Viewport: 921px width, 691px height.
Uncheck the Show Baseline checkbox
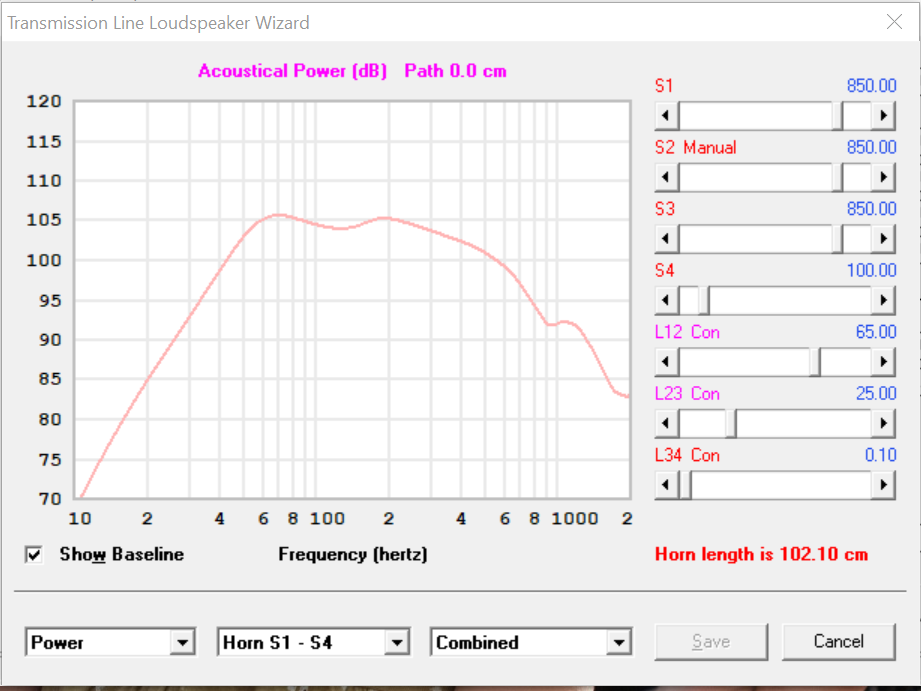point(34,555)
